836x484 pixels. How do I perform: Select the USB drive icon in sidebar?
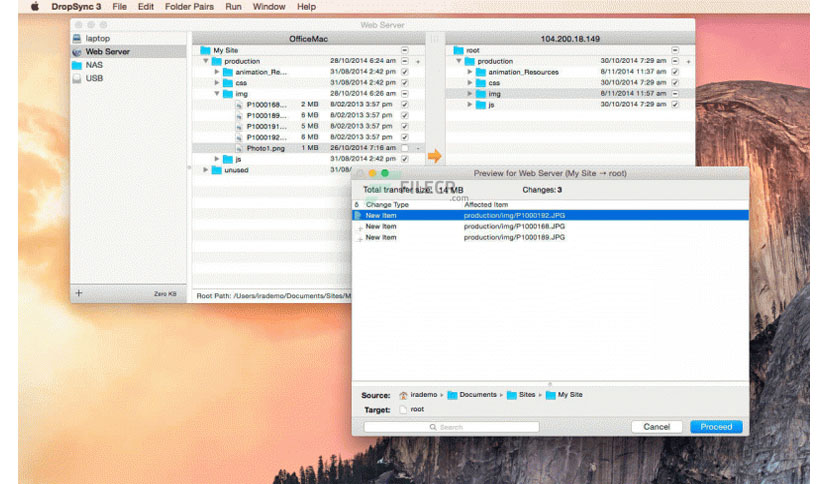[77, 78]
